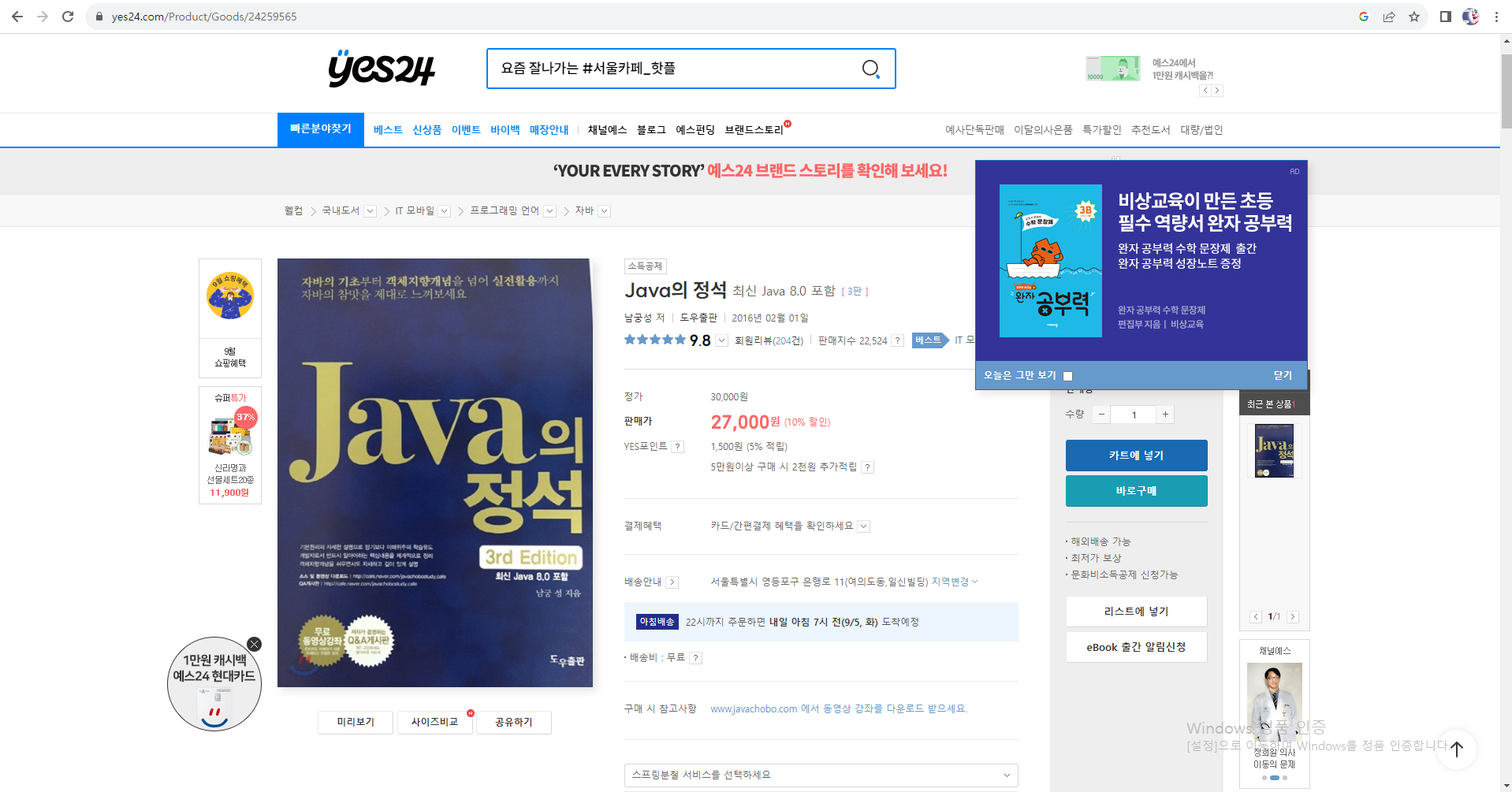
Task: Click 바로구매 button
Action: pyautogui.click(x=1136, y=491)
